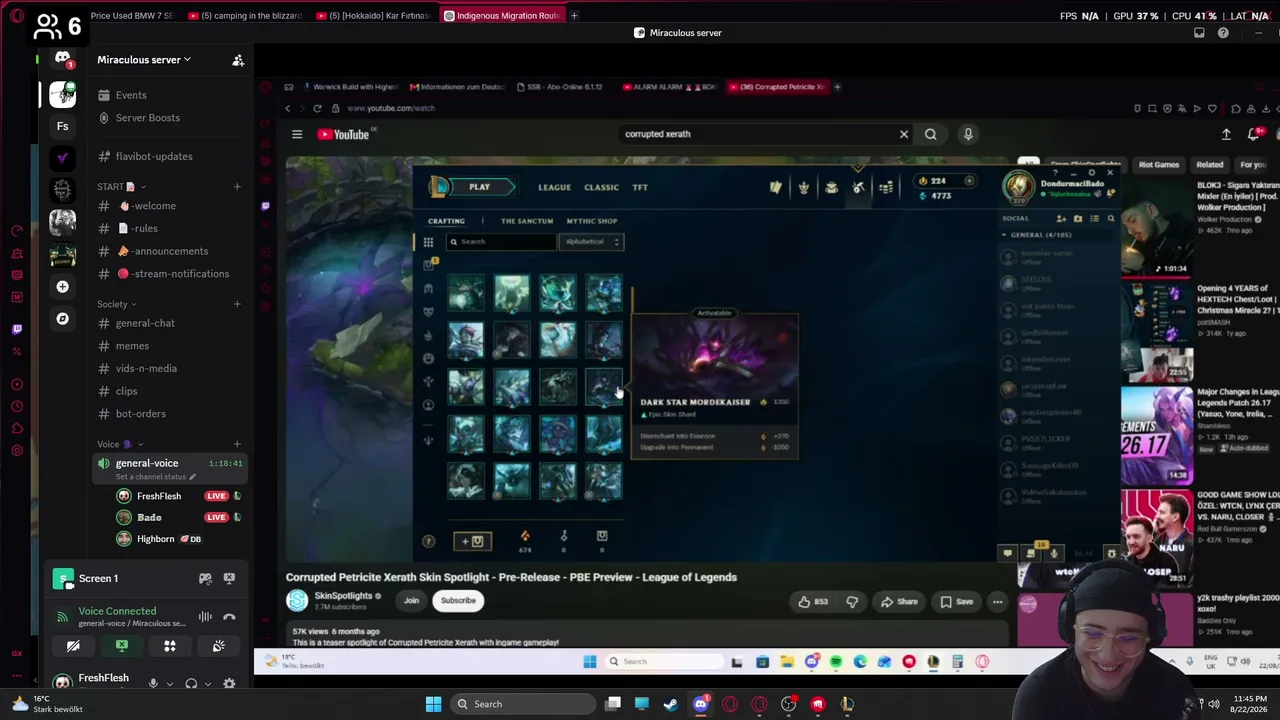Add a channel to START category

(237, 187)
